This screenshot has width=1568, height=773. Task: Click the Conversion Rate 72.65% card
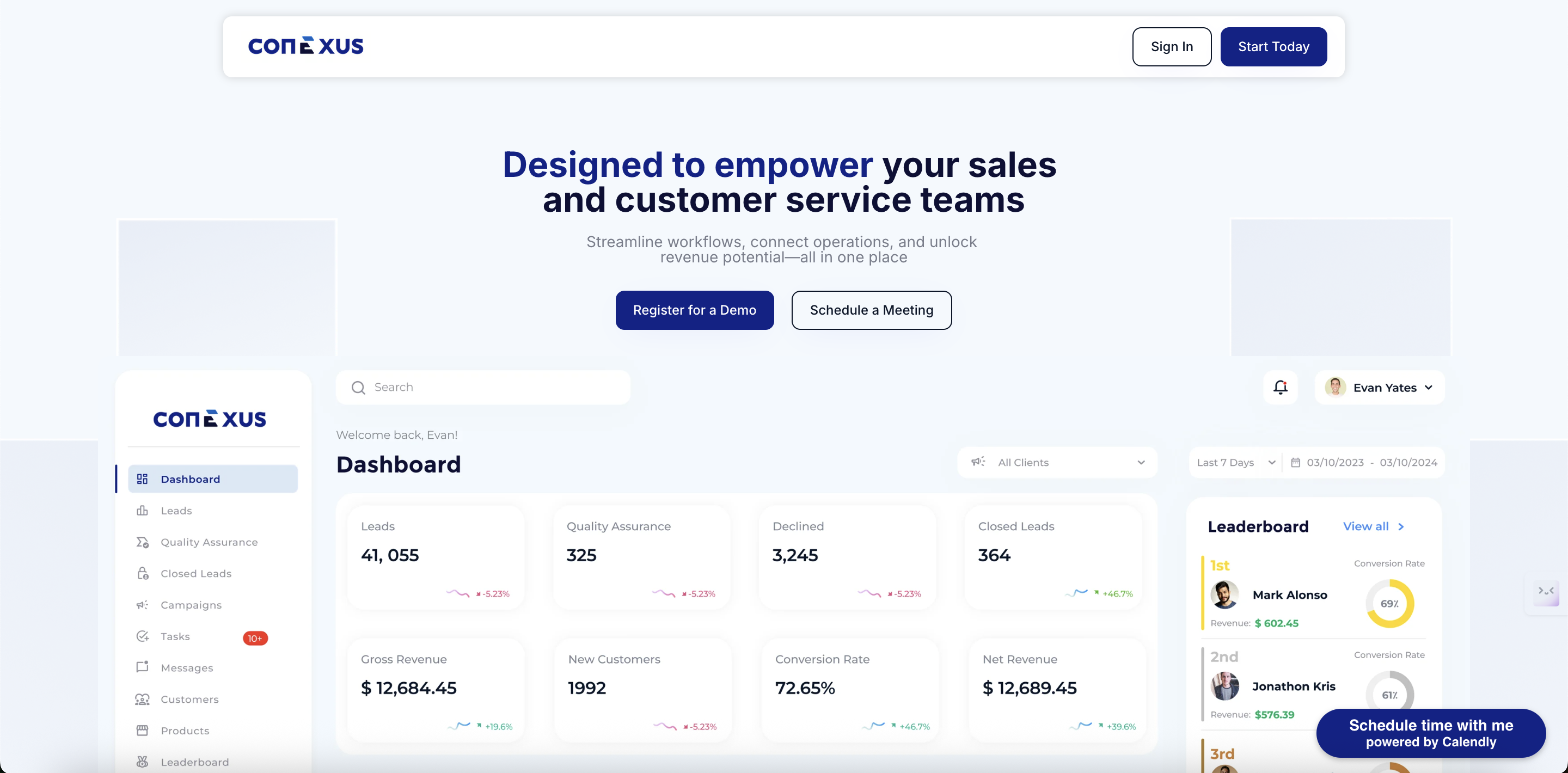850,690
